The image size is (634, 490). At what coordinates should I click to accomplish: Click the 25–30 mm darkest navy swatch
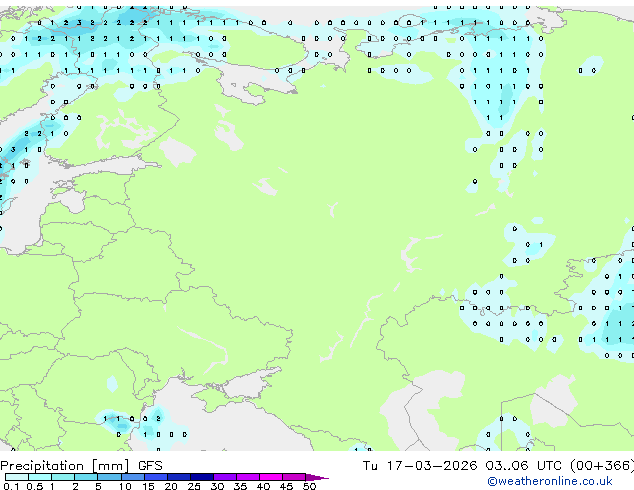pos(202,477)
